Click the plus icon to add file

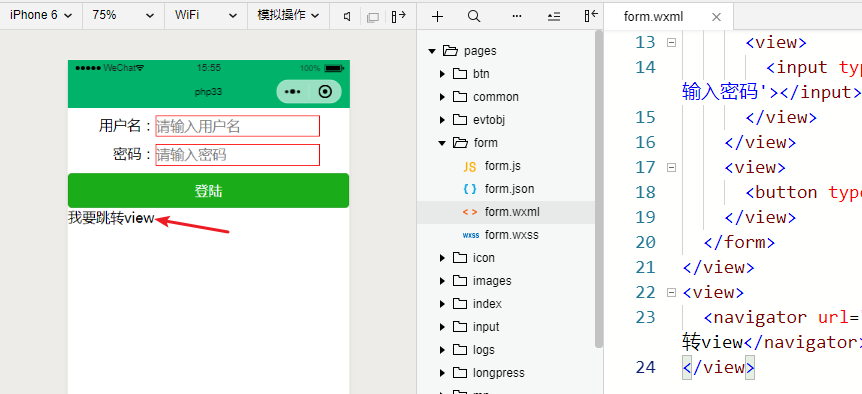437,16
